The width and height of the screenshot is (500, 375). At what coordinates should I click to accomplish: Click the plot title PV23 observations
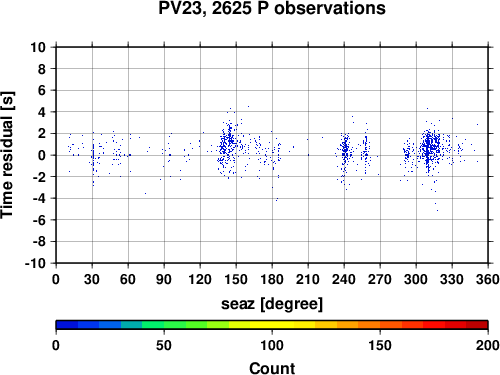pyautogui.click(x=272, y=8)
